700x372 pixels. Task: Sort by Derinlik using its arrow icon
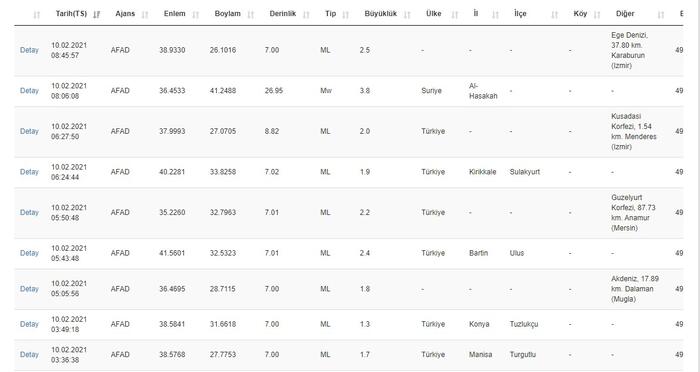[306, 15]
